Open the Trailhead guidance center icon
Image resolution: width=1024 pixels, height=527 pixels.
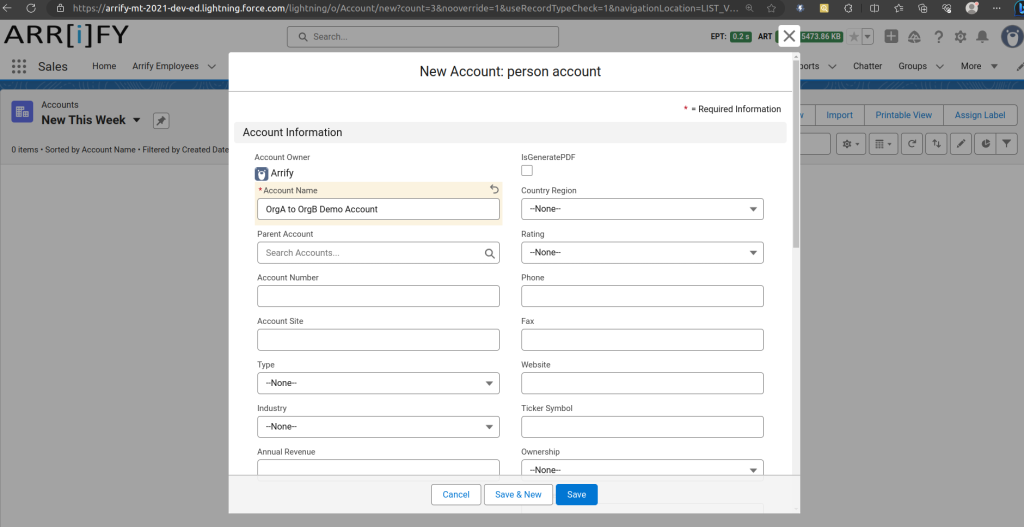(914, 37)
